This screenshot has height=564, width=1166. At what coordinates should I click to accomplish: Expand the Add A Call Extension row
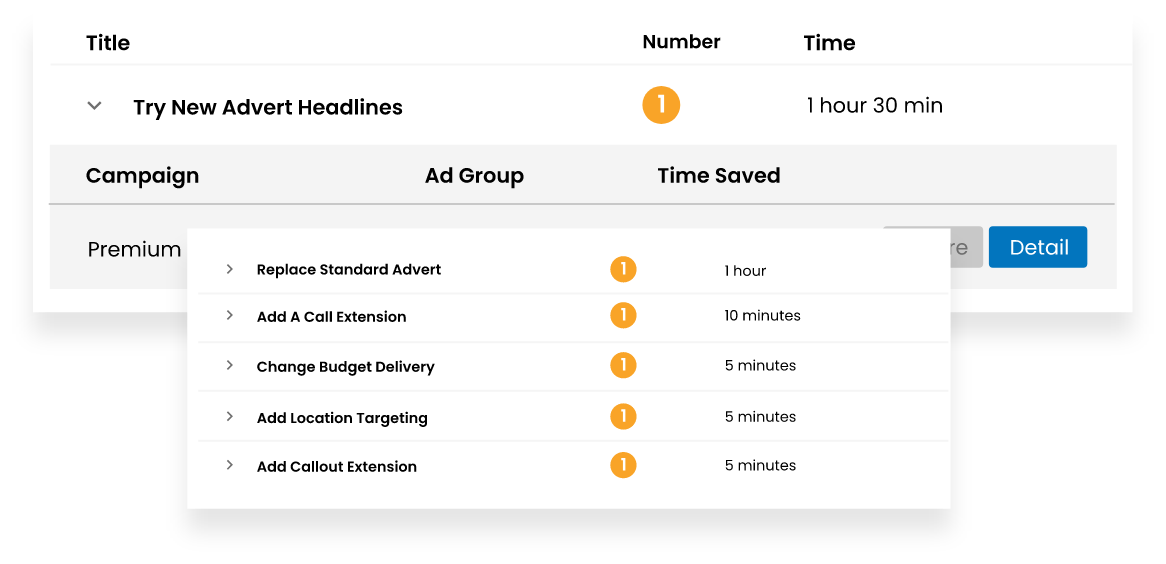pyautogui.click(x=229, y=316)
